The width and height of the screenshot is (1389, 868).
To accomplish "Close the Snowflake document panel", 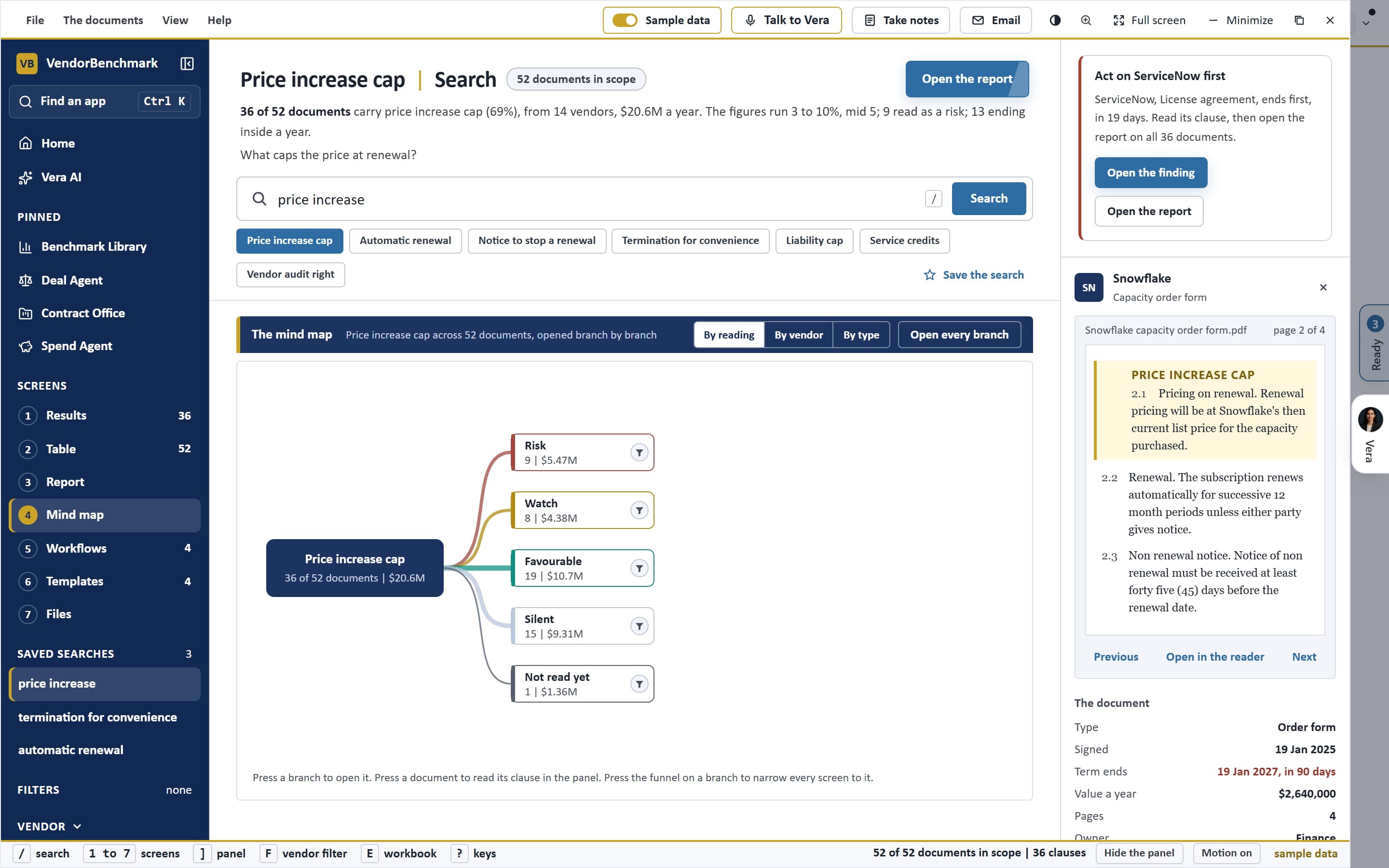I will coord(1323,287).
